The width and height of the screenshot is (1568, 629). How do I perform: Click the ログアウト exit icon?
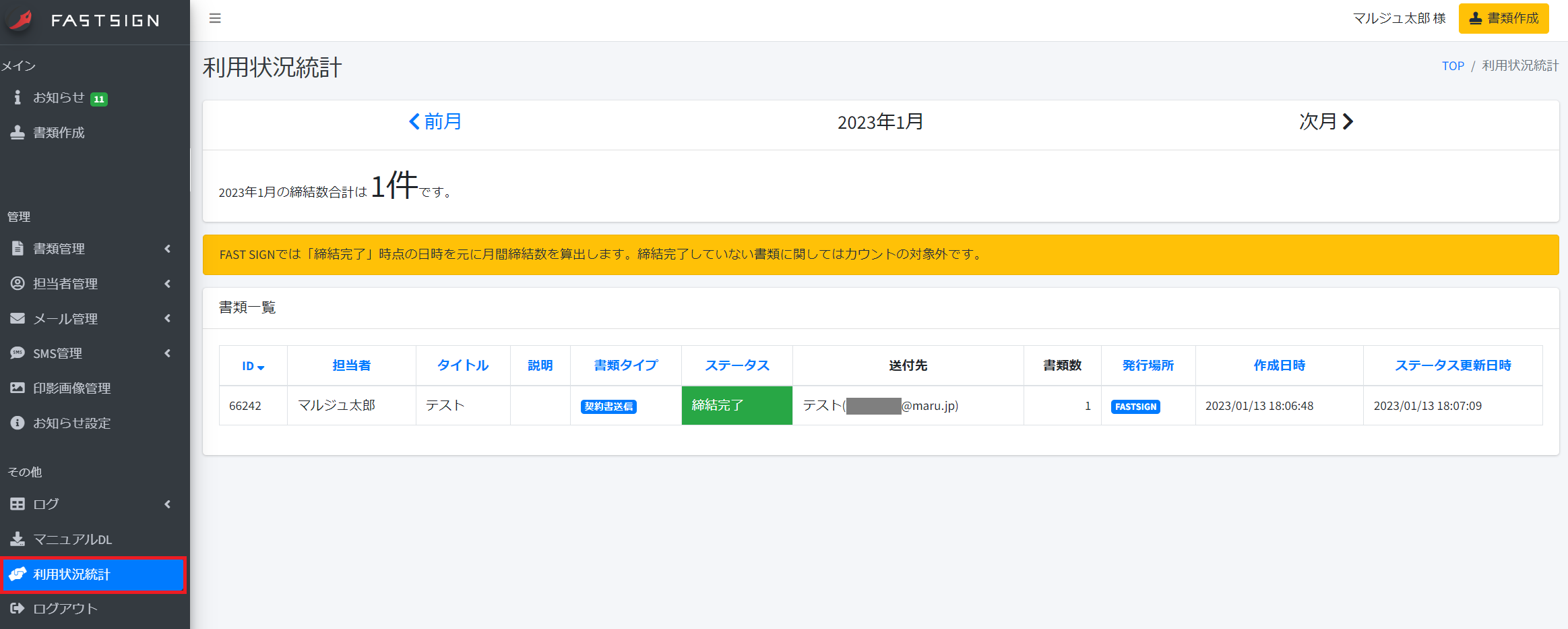(18, 609)
